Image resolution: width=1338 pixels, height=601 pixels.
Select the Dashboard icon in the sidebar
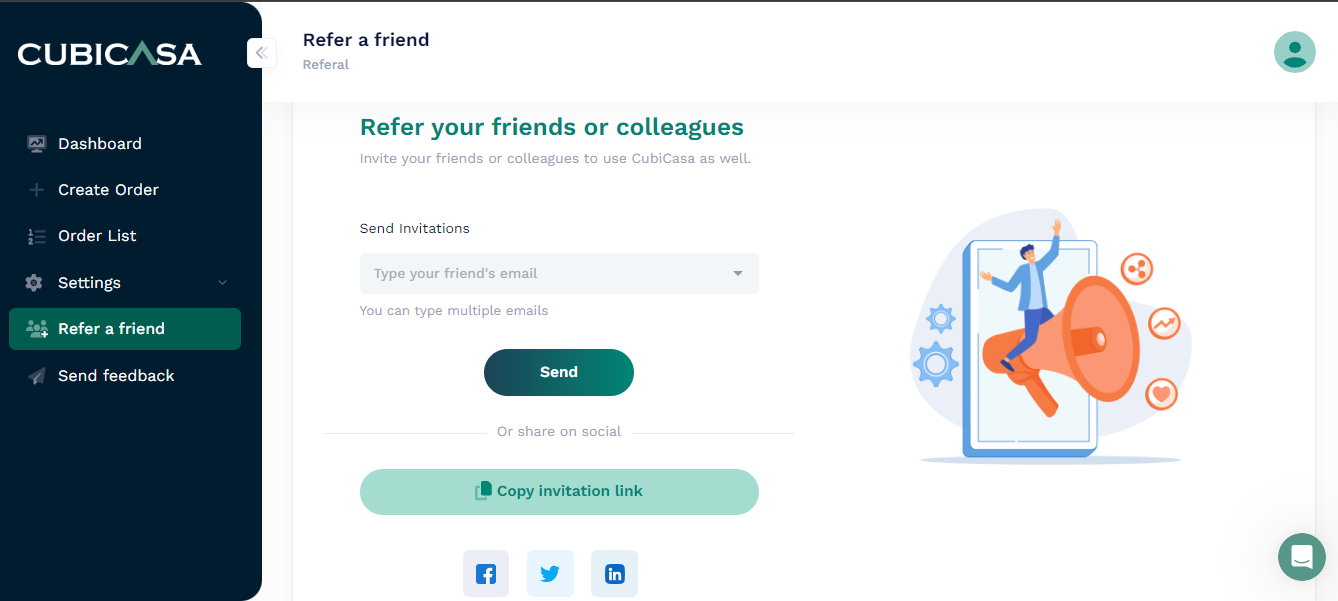[x=37, y=143]
